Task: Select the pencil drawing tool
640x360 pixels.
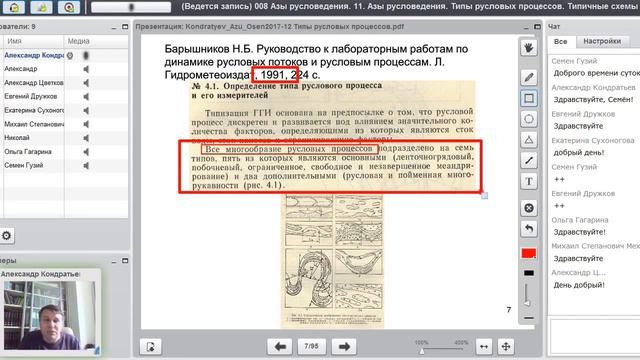Action: pyautogui.click(x=529, y=77)
